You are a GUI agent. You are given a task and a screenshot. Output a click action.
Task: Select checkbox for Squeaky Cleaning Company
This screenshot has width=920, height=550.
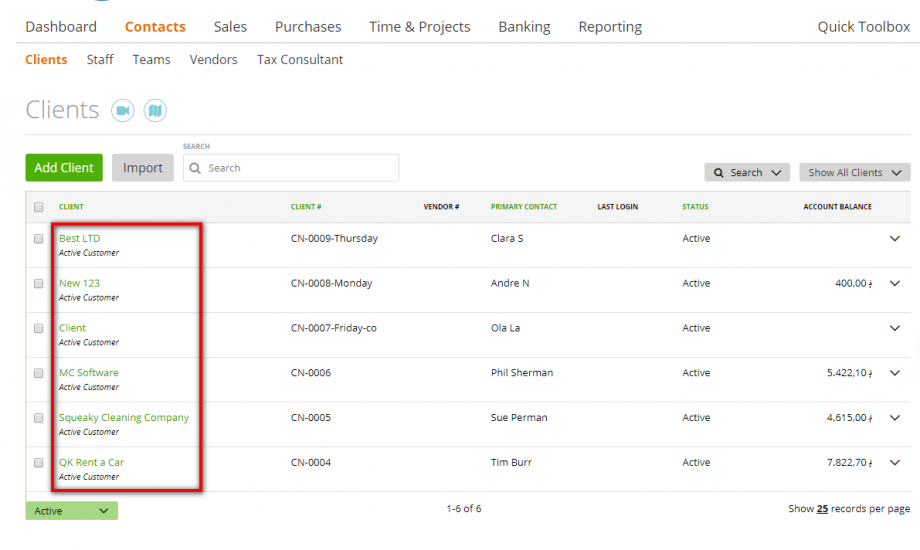[x=39, y=418]
